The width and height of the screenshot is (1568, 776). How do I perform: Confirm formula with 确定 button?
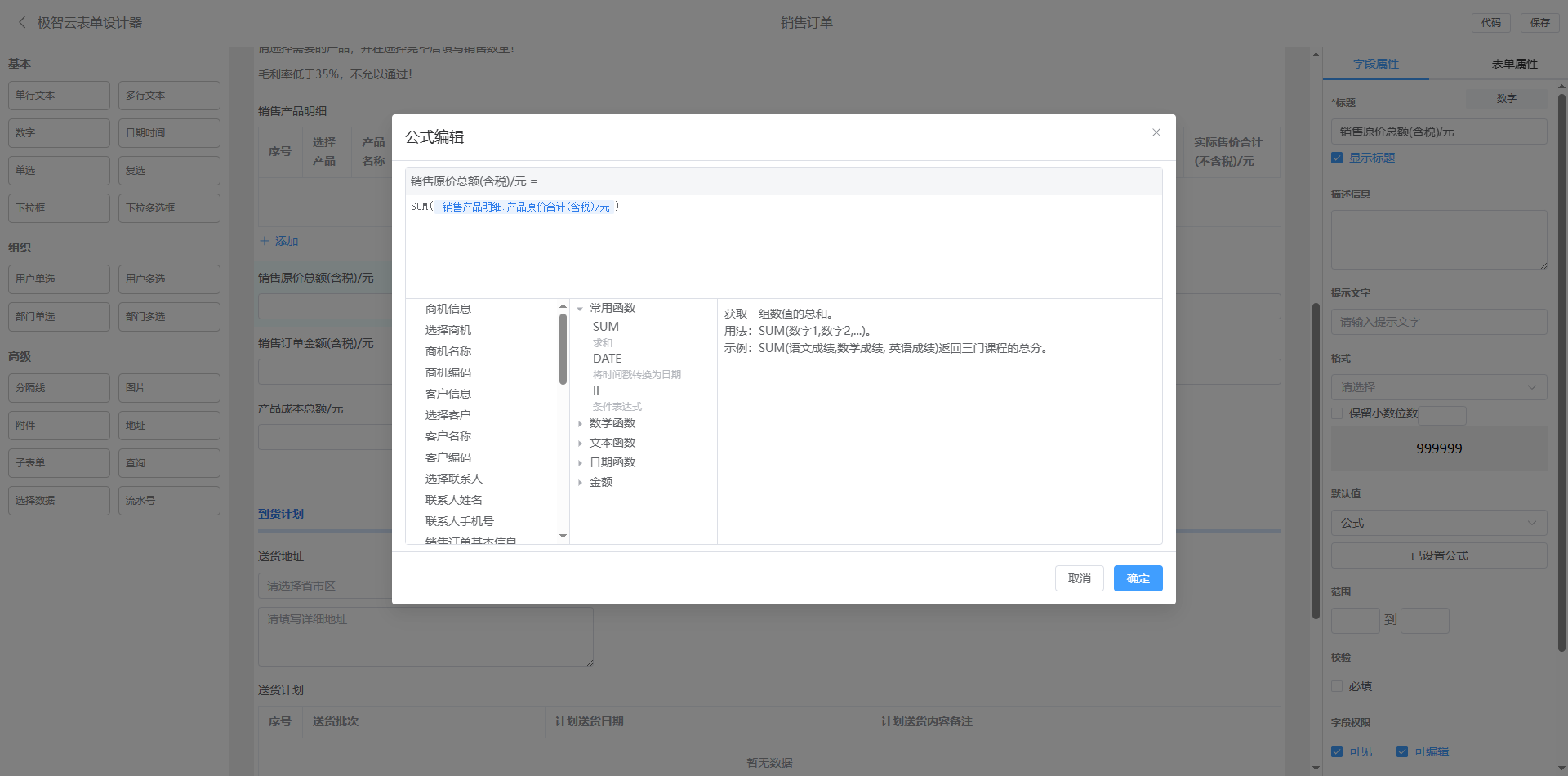tap(1138, 578)
